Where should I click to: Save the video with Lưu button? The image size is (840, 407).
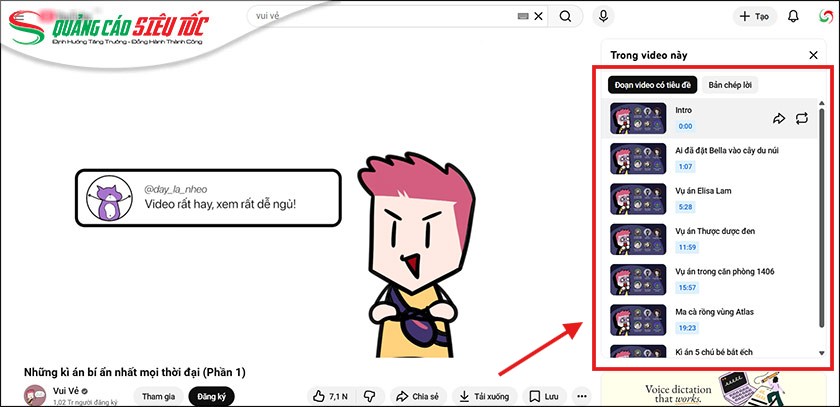(x=544, y=396)
